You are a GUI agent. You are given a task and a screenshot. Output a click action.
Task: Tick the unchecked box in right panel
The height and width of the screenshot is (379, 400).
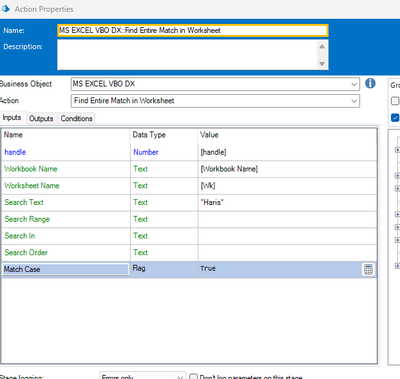click(x=395, y=101)
